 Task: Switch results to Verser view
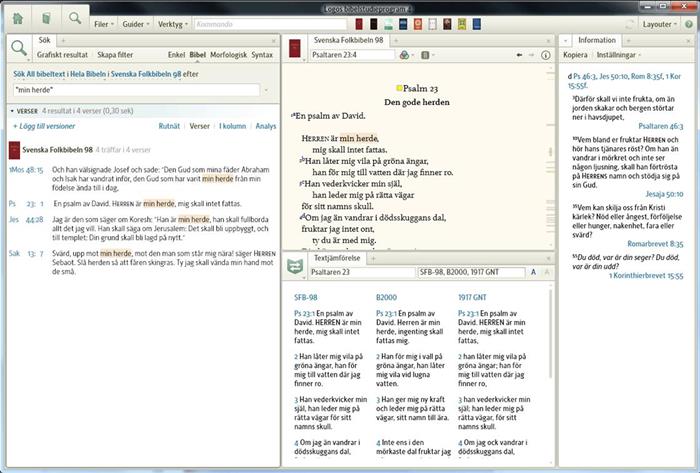[x=200, y=126]
